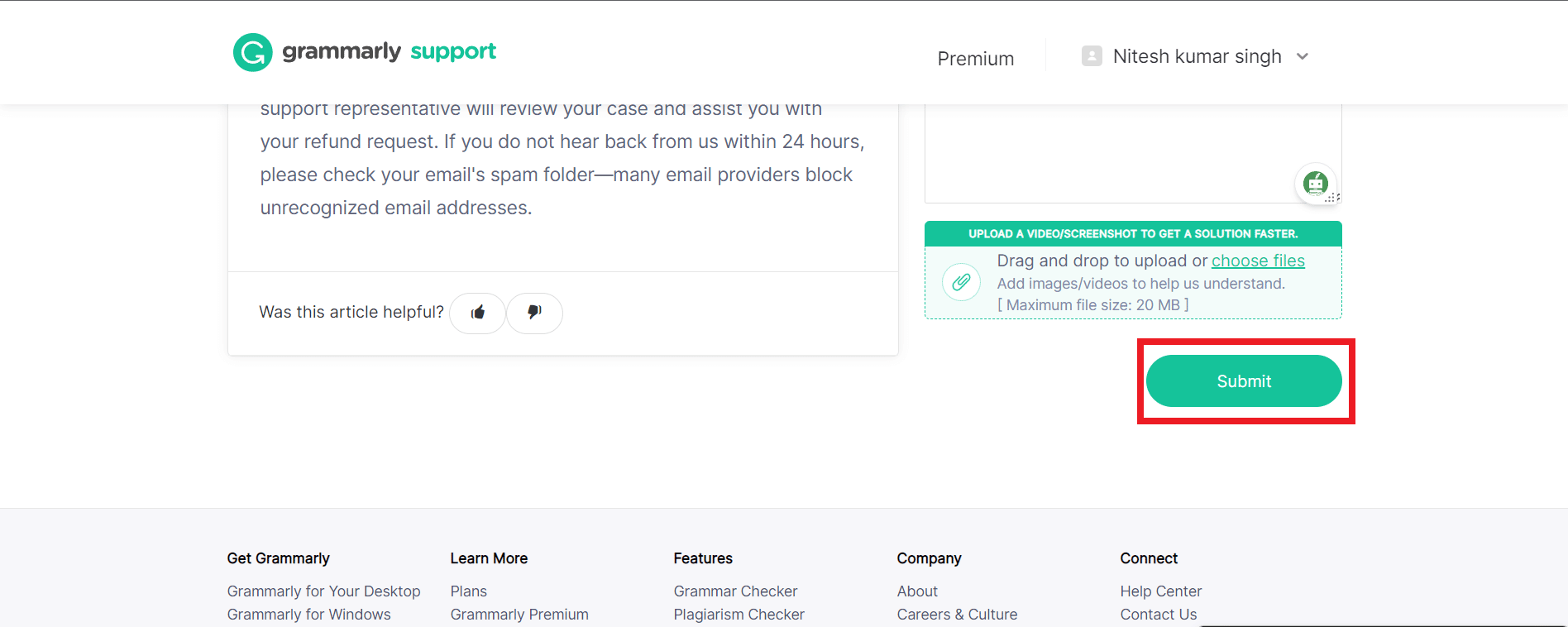This screenshot has width=1568, height=627.
Task: Open Grammar Checker footer link
Action: point(735,591)
